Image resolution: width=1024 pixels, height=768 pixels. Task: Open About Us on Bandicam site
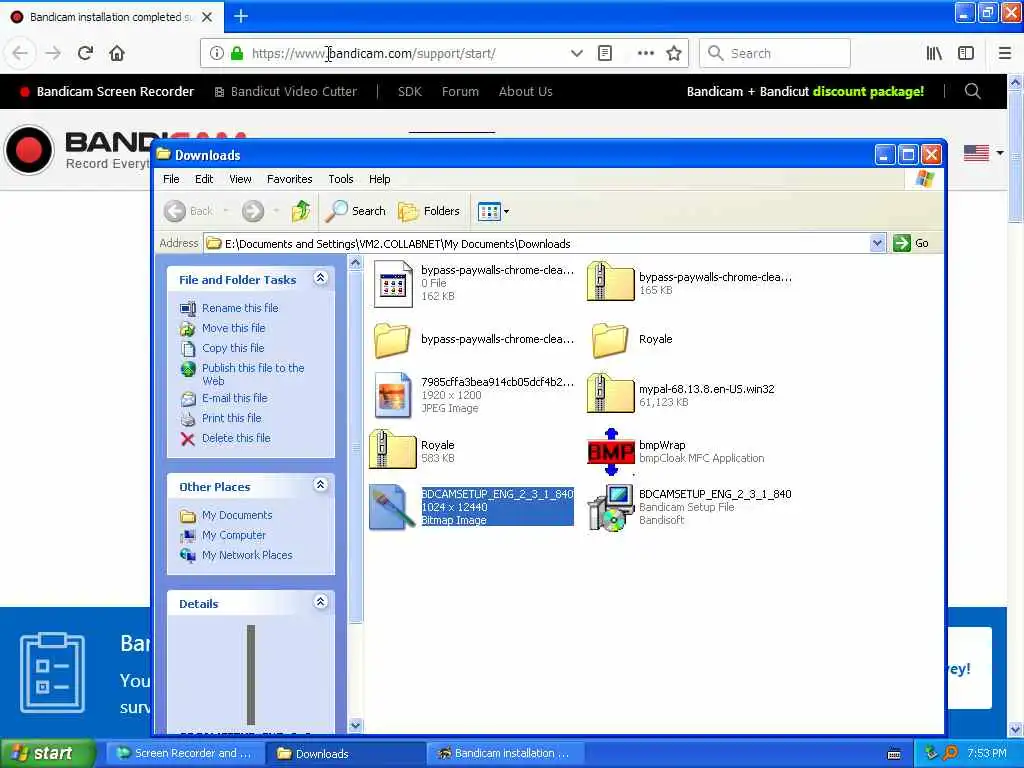526,91
